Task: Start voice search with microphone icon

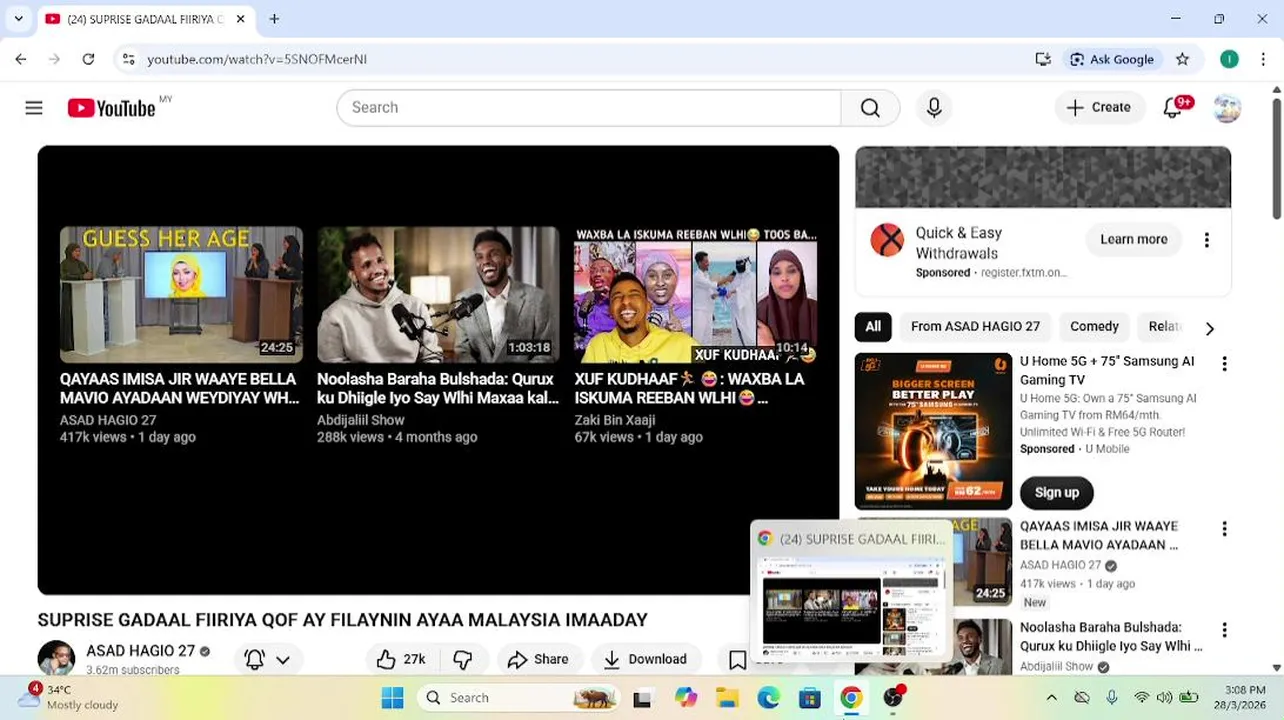Action: pos(934,108)
